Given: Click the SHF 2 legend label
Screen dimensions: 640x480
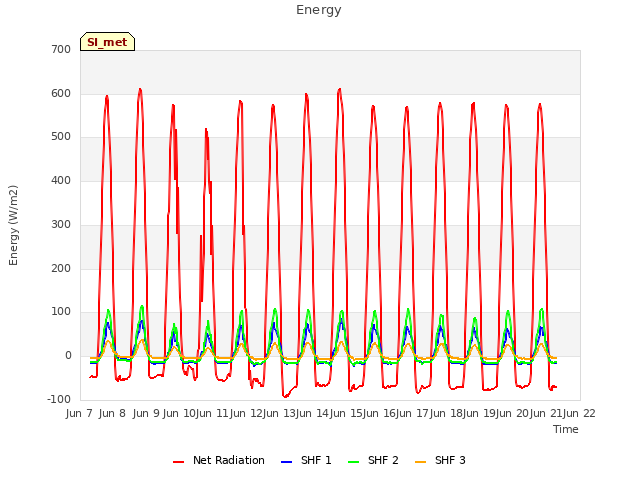Looking at the screenshot, I should click(x=383, y=460).
